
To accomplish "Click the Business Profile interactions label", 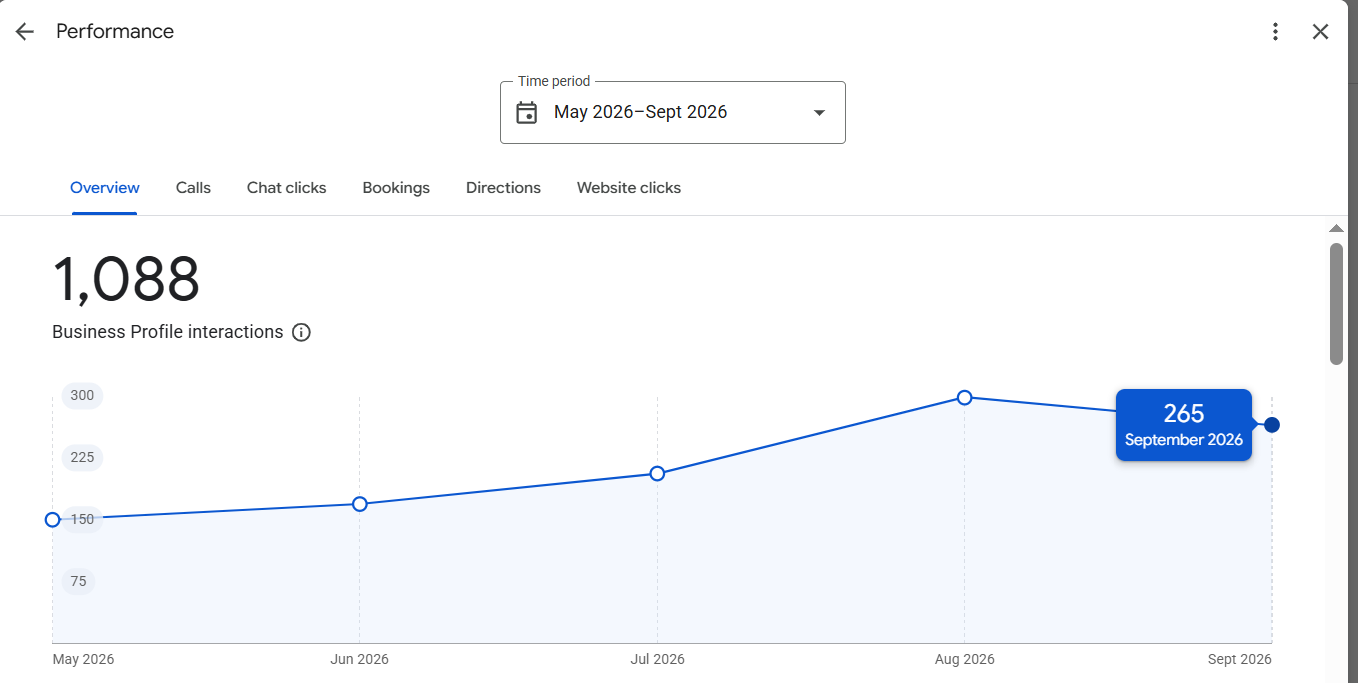I will [168, 332].
